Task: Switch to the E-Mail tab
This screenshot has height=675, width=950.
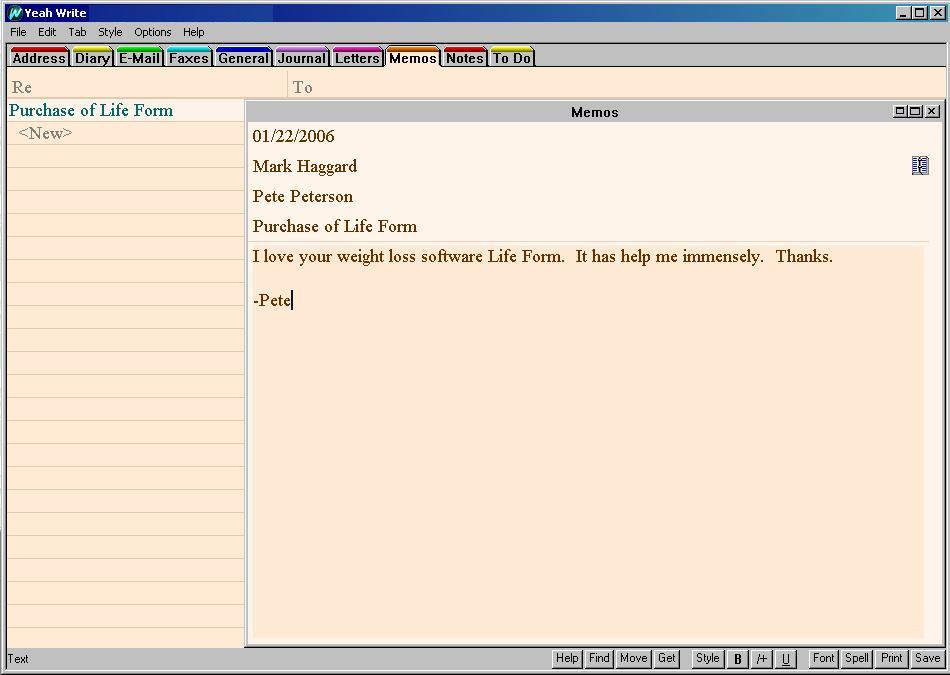Action: pyautogui.click(x=139, y=58)
